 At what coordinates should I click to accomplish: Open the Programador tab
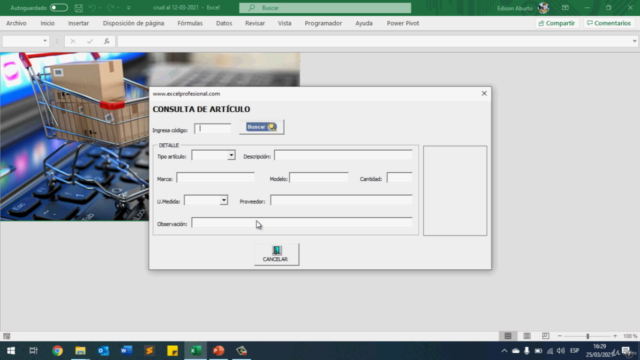pyautogui.click(x=323, y=23)
